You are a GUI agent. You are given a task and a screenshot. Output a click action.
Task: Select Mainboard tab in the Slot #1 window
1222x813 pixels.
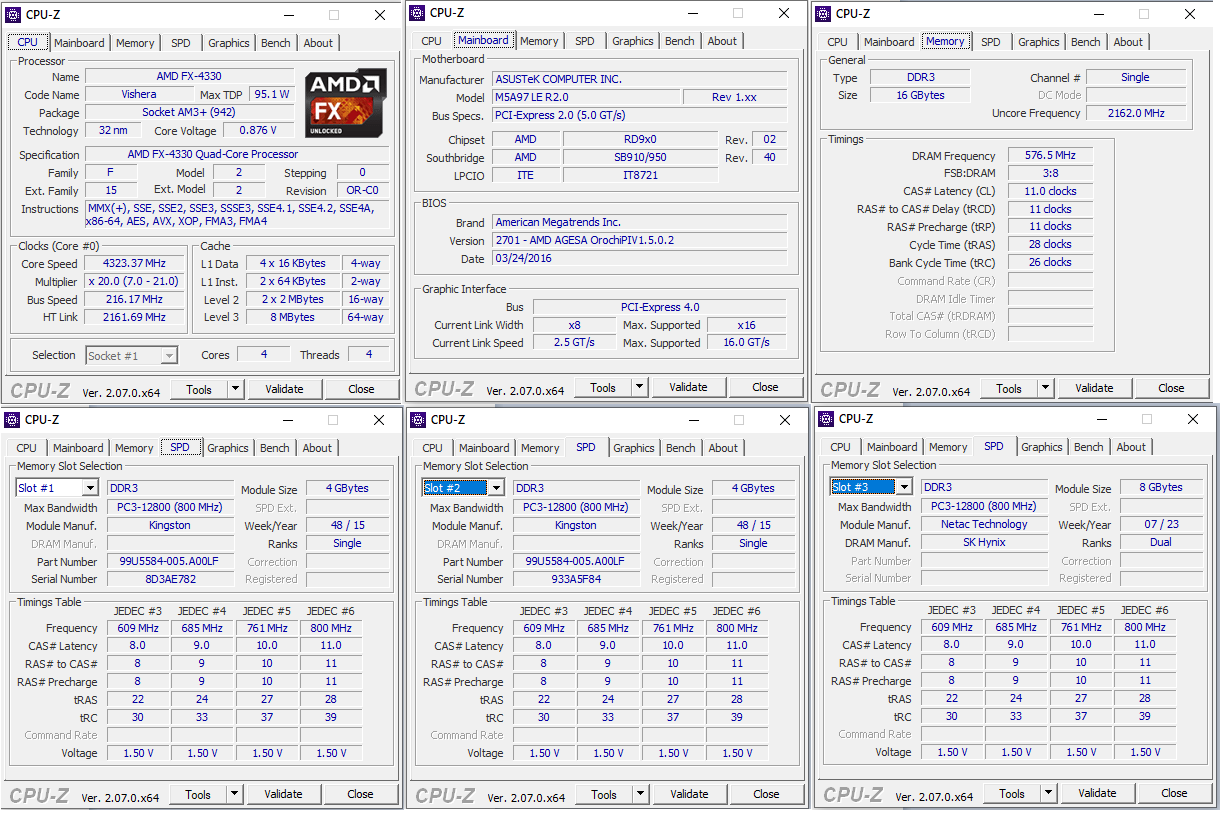pyautogui.click(x=78, y=448)
